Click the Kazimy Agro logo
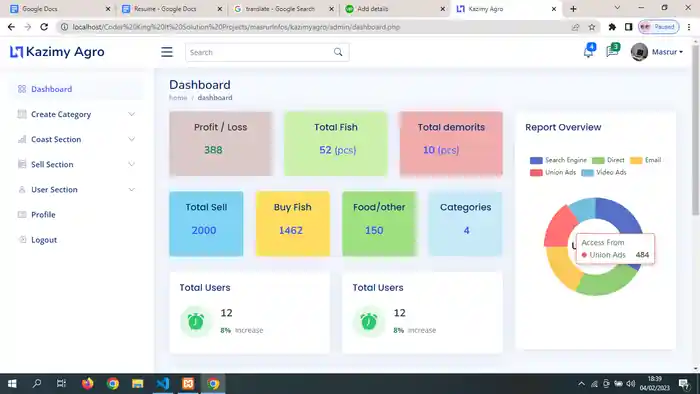700x394 pixels. 57,52
